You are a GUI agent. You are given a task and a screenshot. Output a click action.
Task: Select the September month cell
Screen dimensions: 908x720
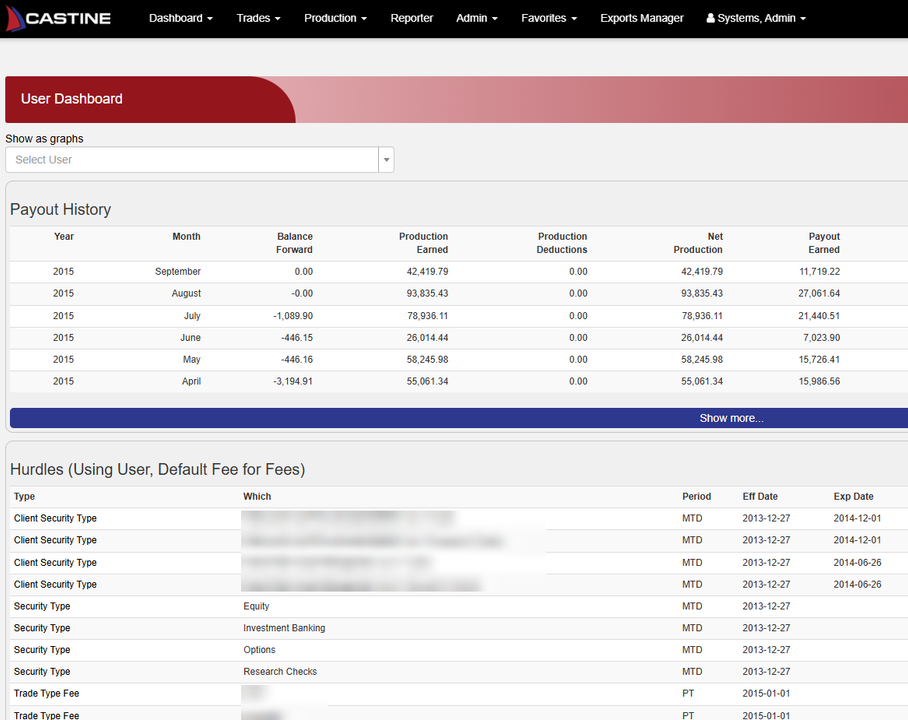[178, 272]
